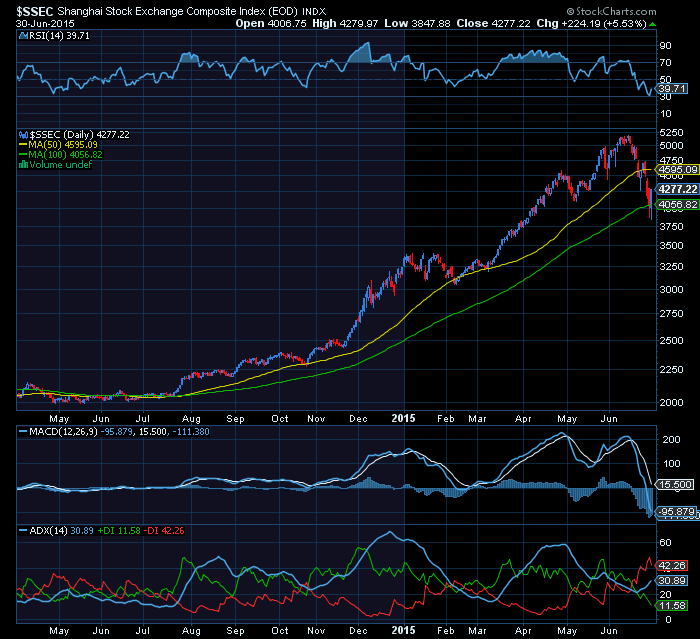
Task: Click the -95.879 MACD value tag
Action: pos(676,512)
